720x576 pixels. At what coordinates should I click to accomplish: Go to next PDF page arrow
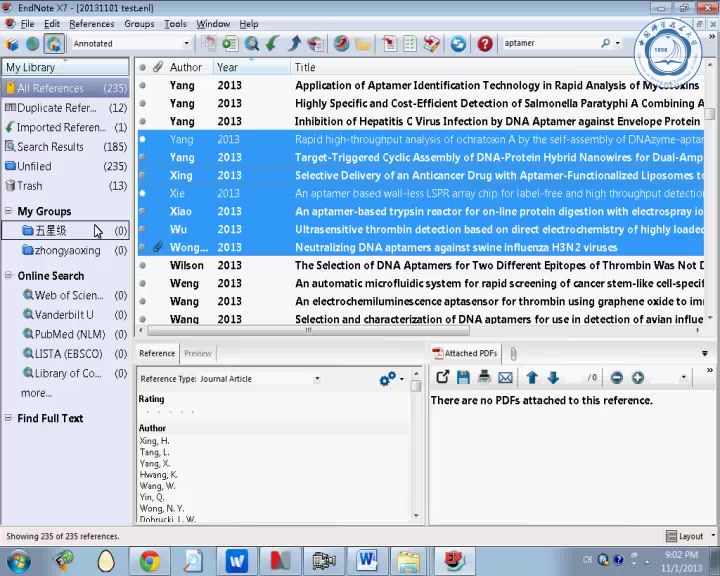pyautogui.click(x=553, y=377)
